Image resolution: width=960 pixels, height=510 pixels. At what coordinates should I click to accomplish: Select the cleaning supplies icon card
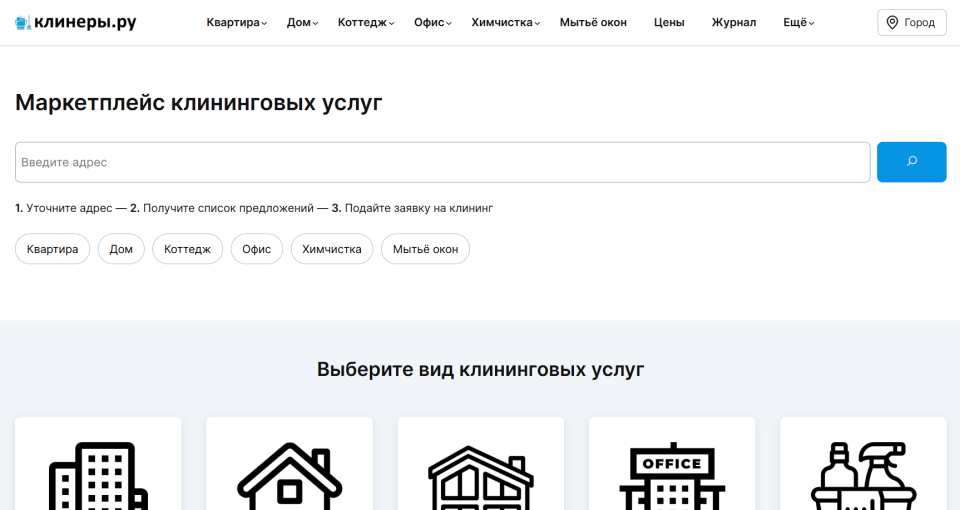[863, 463]
